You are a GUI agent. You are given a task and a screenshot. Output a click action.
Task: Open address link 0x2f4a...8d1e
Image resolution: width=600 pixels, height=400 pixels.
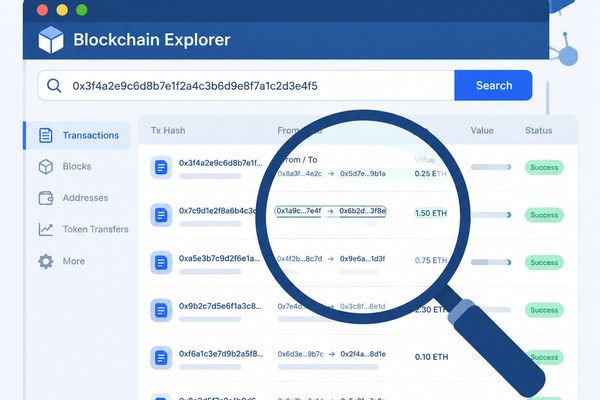pyautogui.click(x=363, y=354)
